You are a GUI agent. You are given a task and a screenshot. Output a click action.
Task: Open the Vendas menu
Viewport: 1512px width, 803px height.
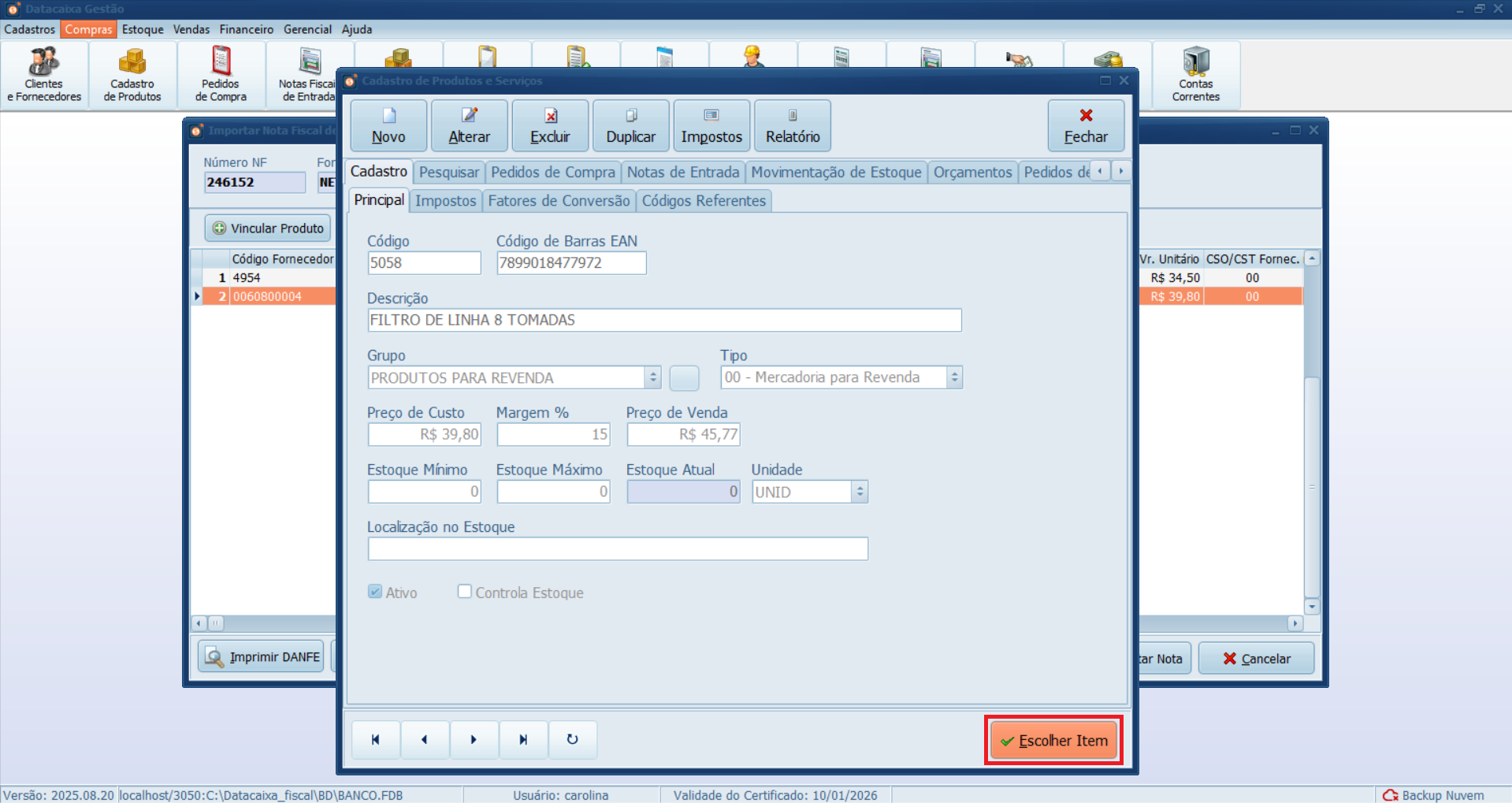[191, 29]
